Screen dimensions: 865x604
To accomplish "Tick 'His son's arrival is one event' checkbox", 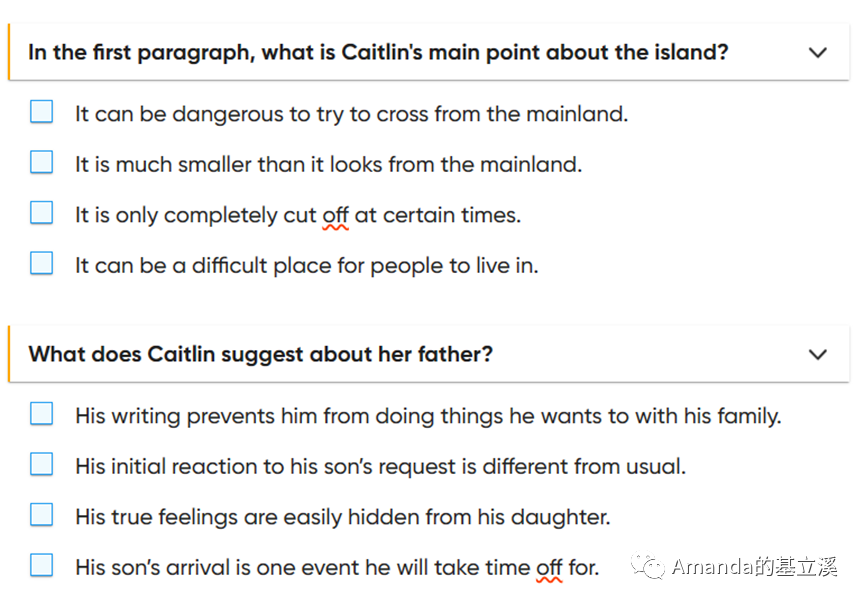I will click(41, 565).
